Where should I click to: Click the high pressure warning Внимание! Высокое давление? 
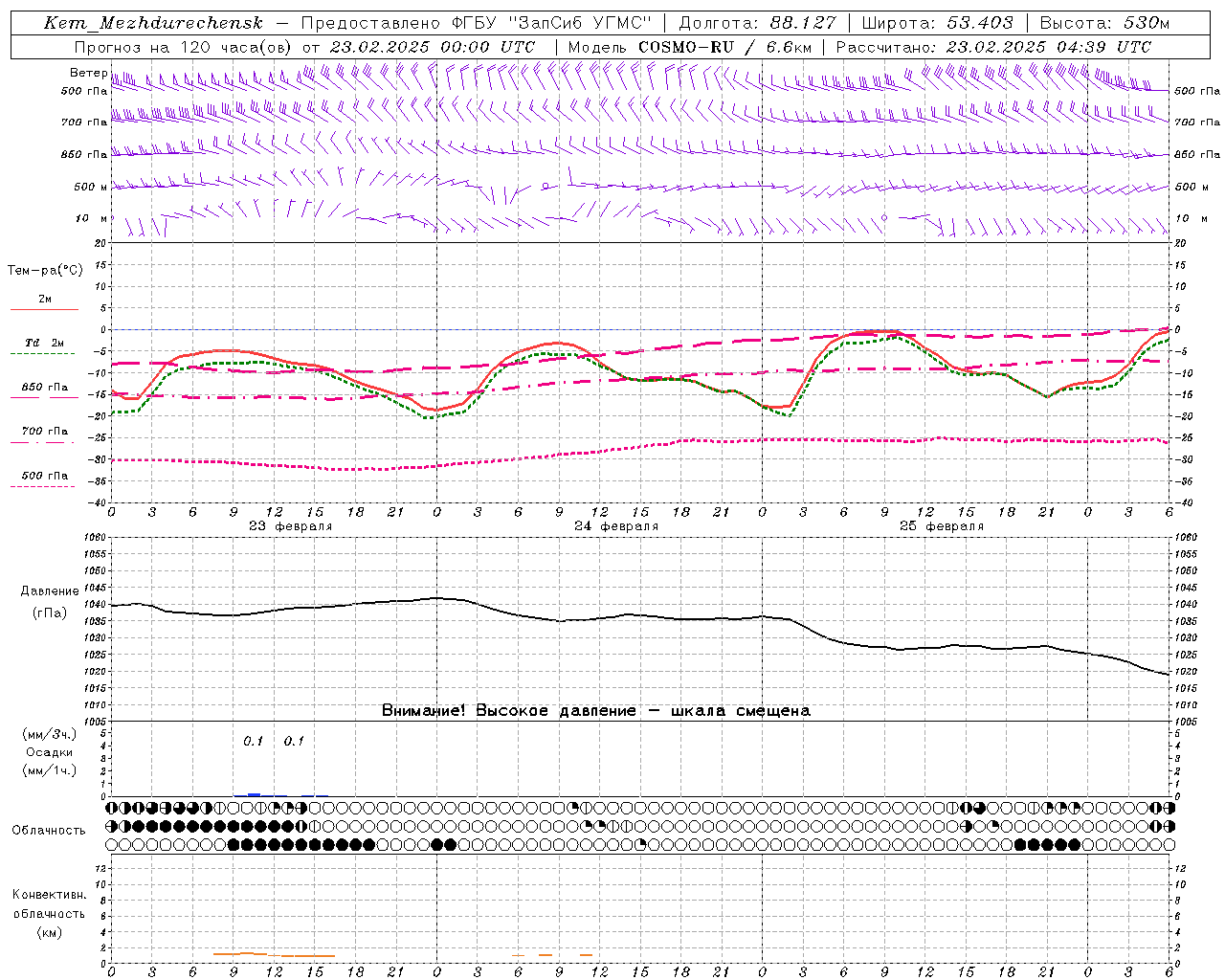[508, 711]
